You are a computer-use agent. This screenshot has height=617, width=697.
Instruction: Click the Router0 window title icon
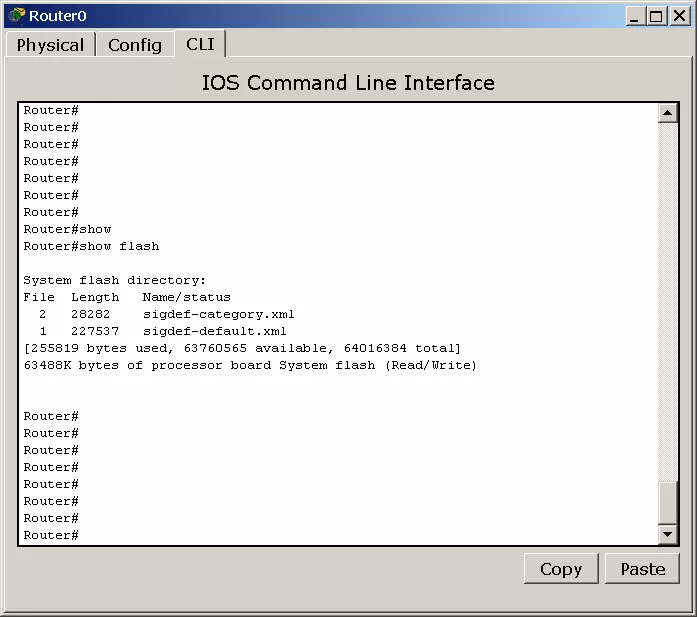16,15
